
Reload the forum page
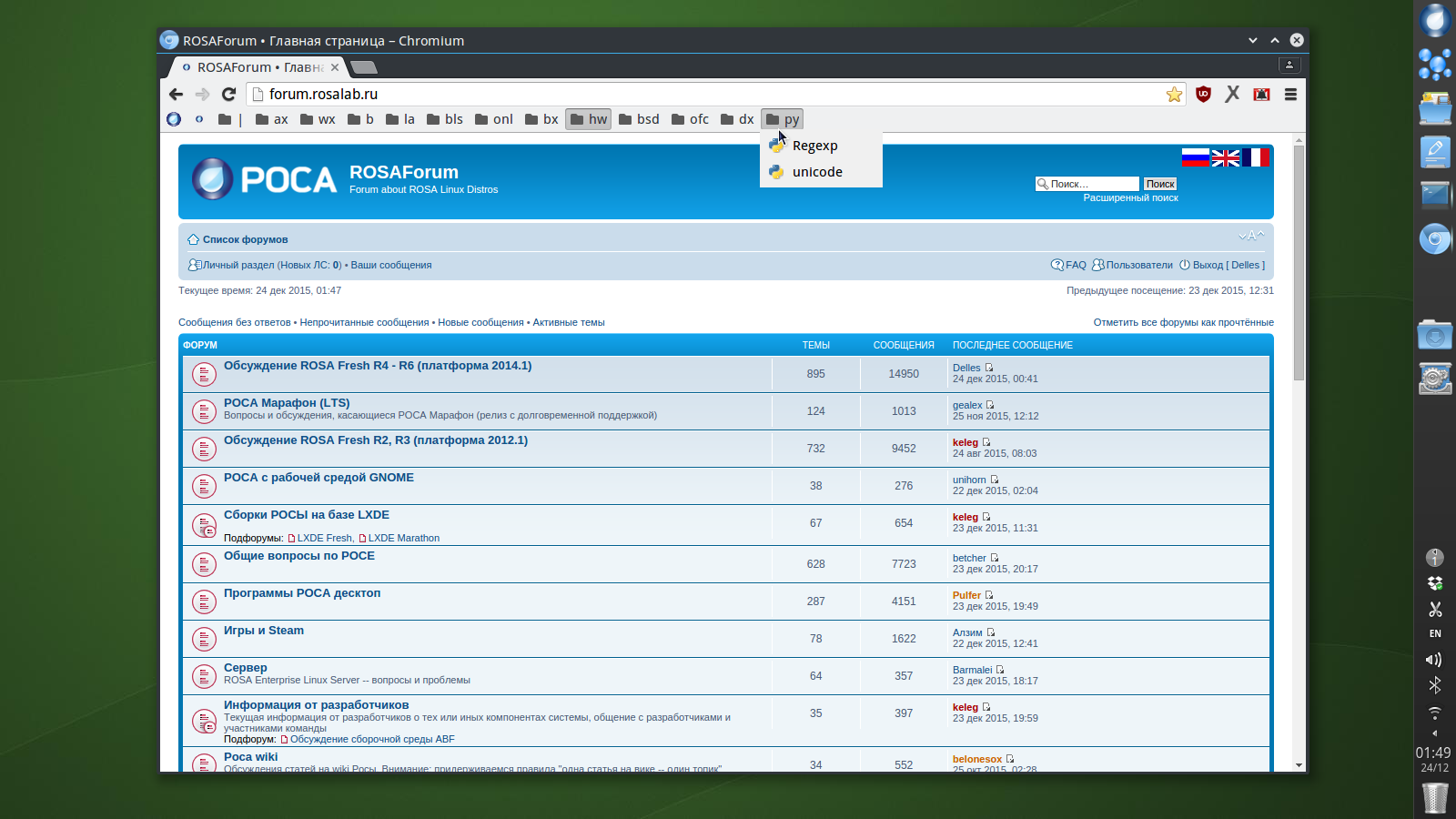click(x=229, y=94)
